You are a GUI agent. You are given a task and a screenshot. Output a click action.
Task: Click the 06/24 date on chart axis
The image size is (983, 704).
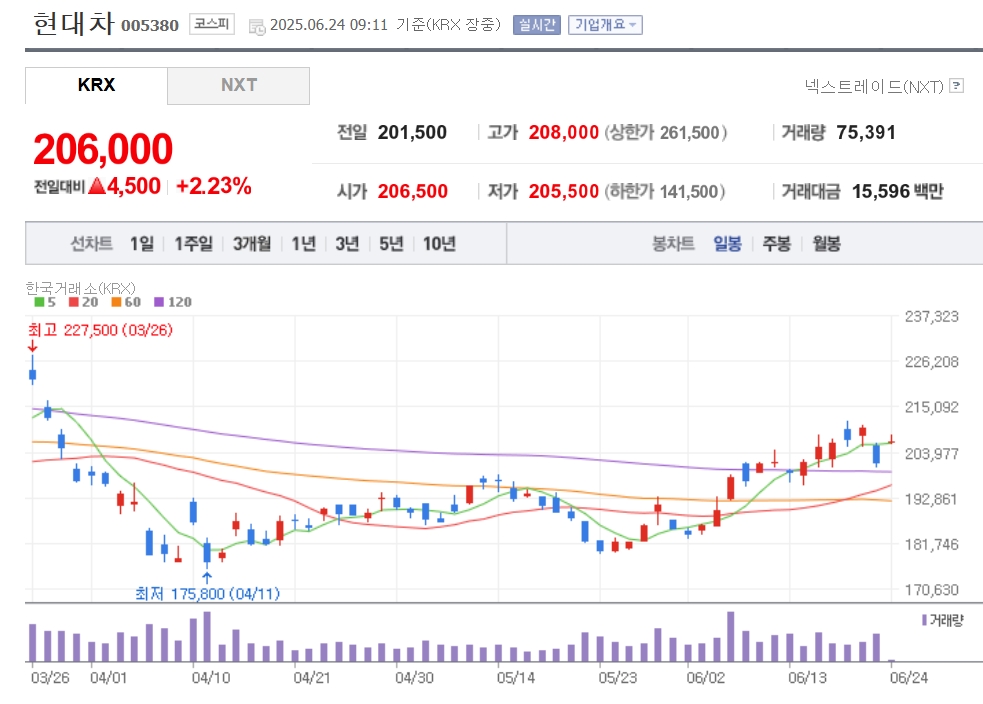tap(909, 678)
